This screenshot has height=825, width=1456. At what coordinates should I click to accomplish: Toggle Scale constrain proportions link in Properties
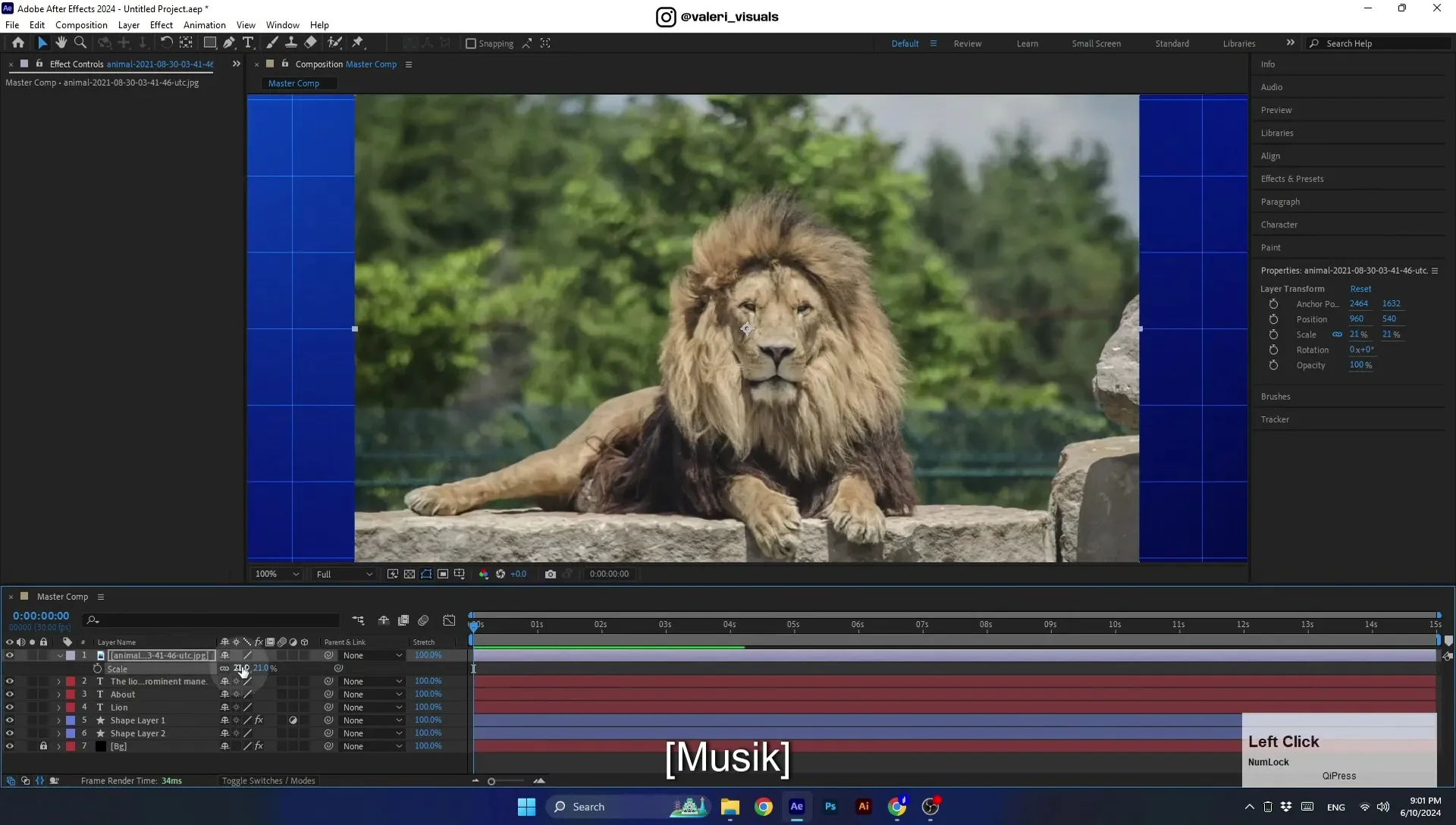point(1337,334)
